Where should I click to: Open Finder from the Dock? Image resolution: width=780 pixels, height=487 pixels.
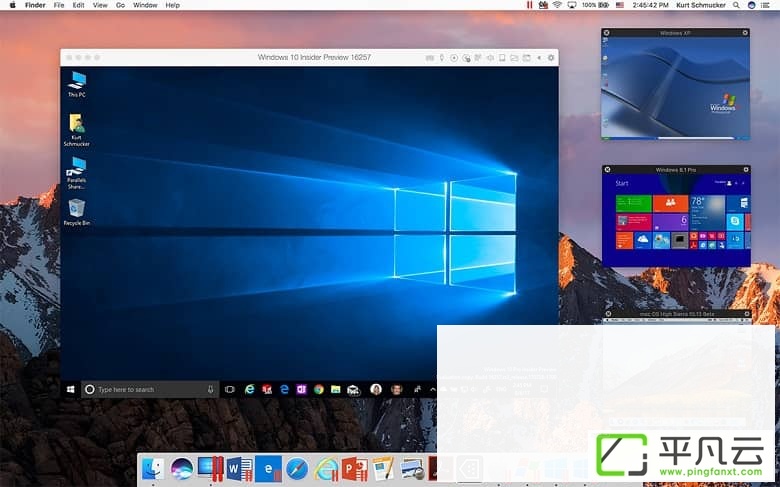pos(152,469)
